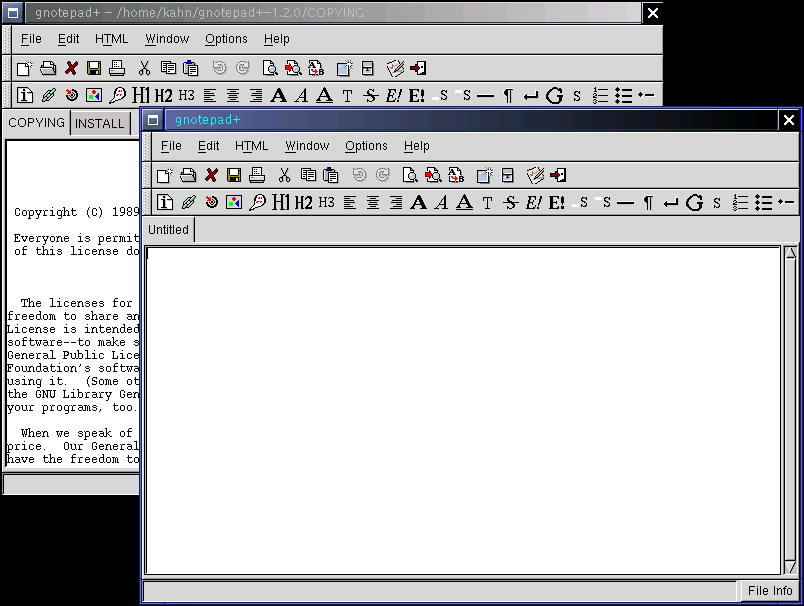Click inside the empty Untitled text area

tap(463, 410)
